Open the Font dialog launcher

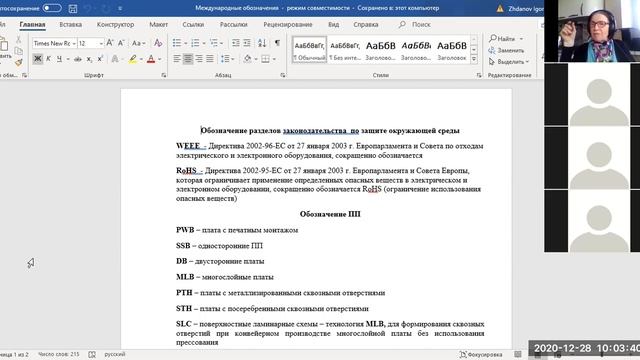pos(164,75)
